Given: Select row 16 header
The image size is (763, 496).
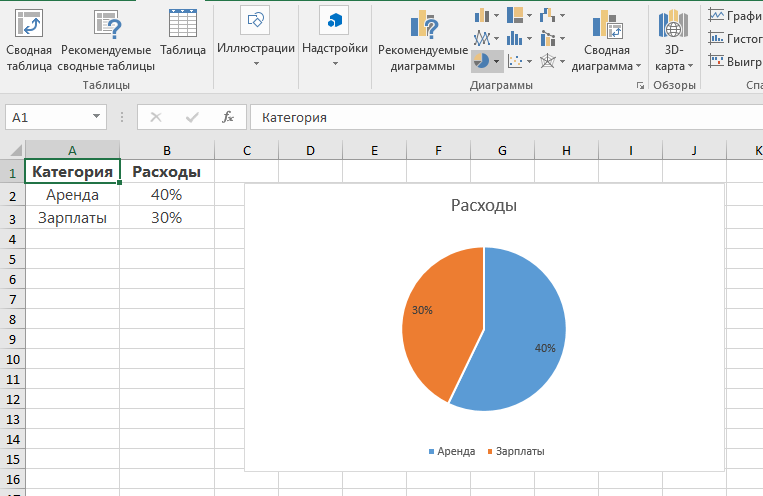Looking at the screenshot, I should coord(13,479).
